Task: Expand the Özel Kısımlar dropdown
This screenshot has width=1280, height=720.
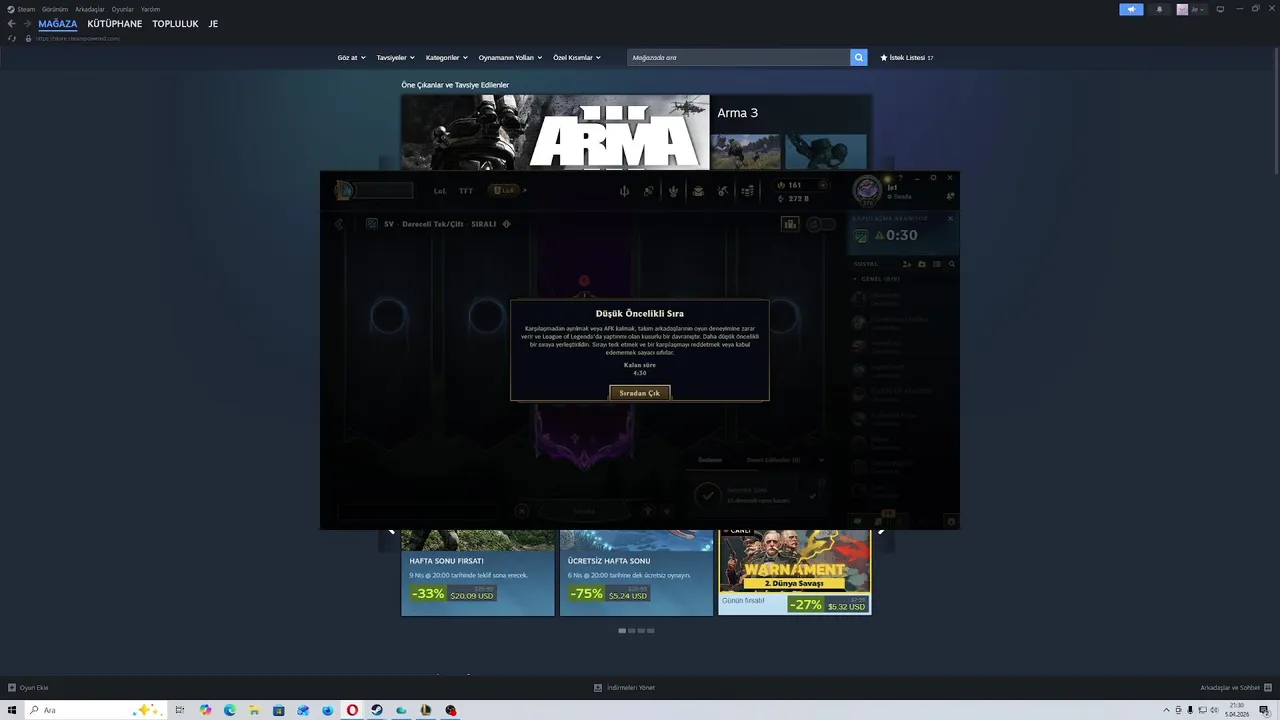Action: point(577,58)
